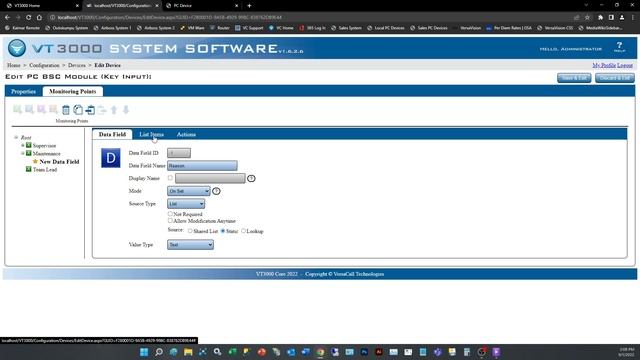Viewport: 640px width, 360px height.
Task: Click the Discard & Exit button
Action: point(615,78)
